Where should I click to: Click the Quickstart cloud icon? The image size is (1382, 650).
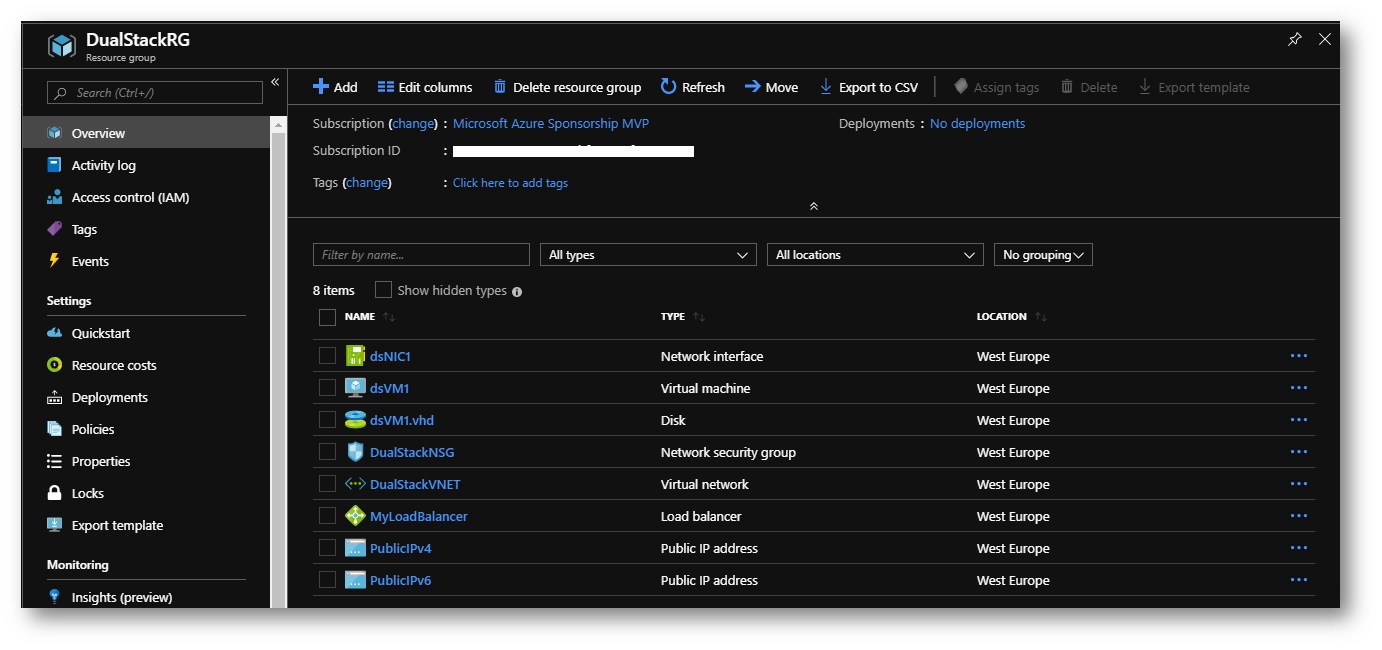[55, 333]
